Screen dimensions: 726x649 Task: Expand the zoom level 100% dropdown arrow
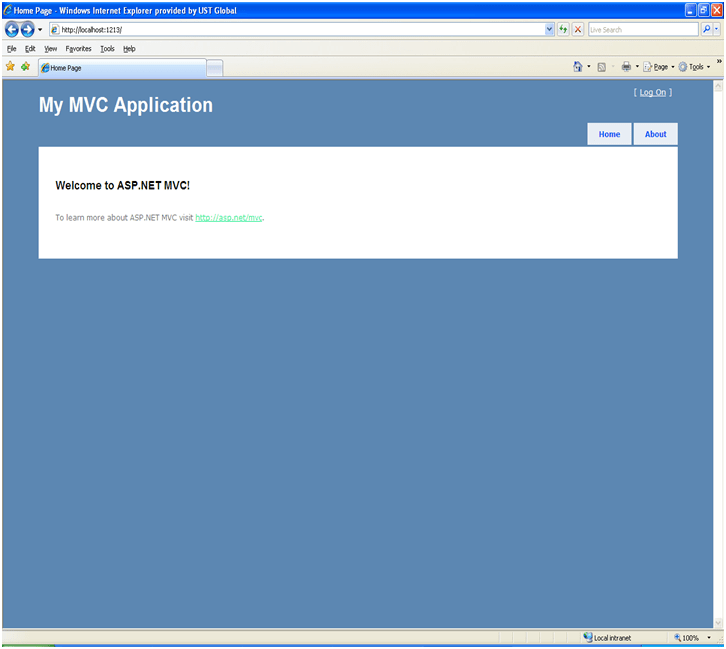pos(709,638)
